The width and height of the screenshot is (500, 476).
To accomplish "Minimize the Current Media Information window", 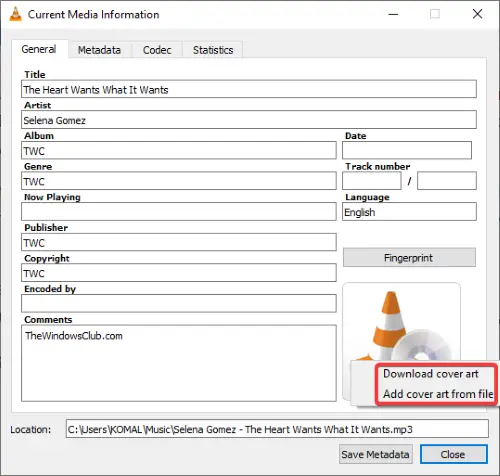I will (393, 14).
